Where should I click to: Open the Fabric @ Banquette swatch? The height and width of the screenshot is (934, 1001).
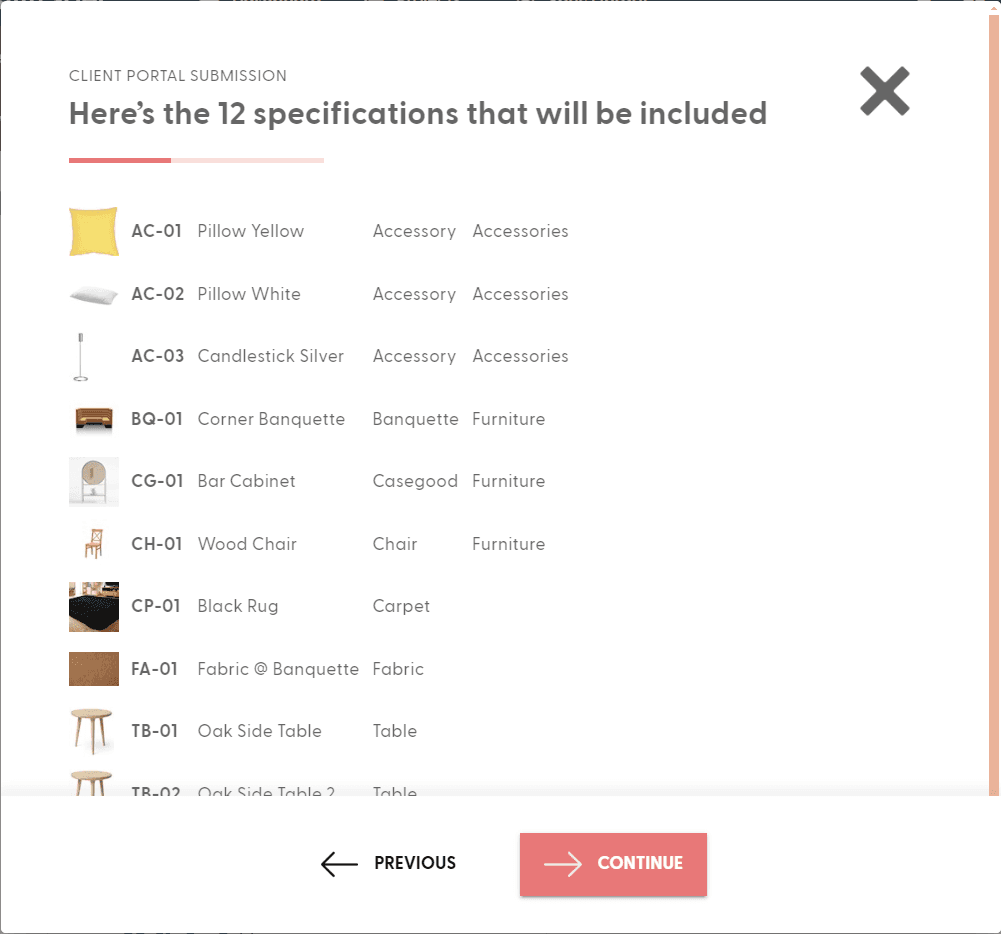93,668
